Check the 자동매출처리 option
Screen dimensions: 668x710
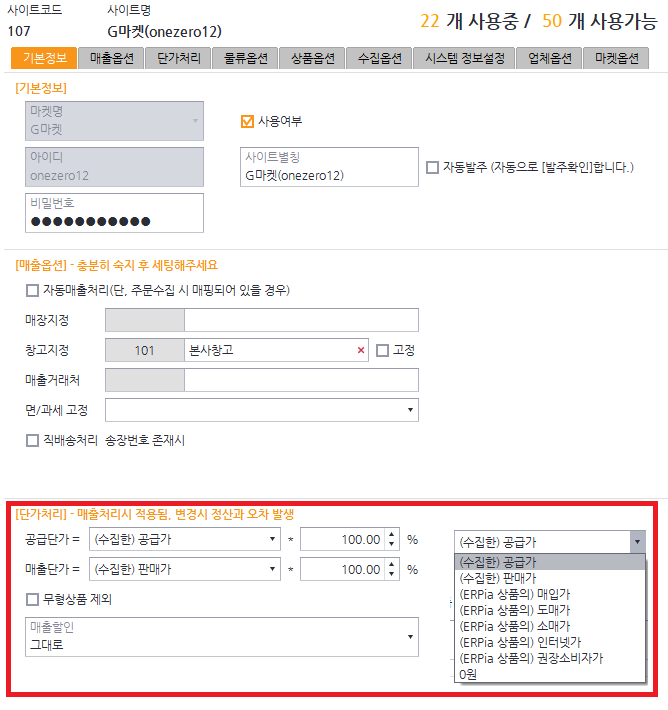[32, 291]
